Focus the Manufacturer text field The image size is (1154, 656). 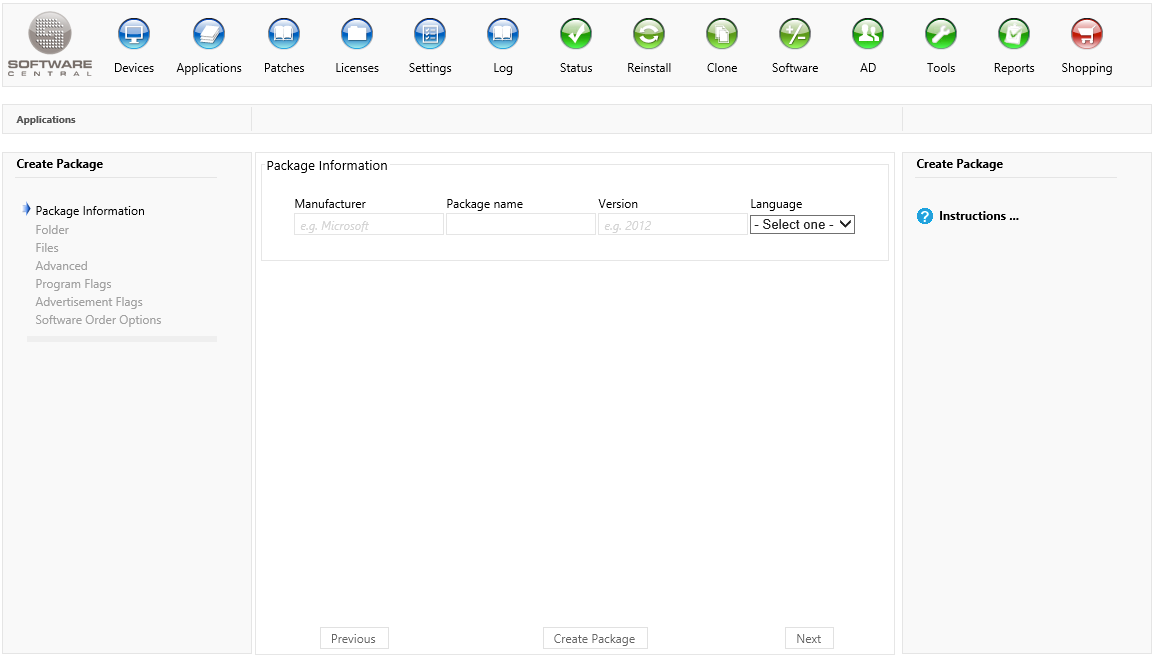369,225
